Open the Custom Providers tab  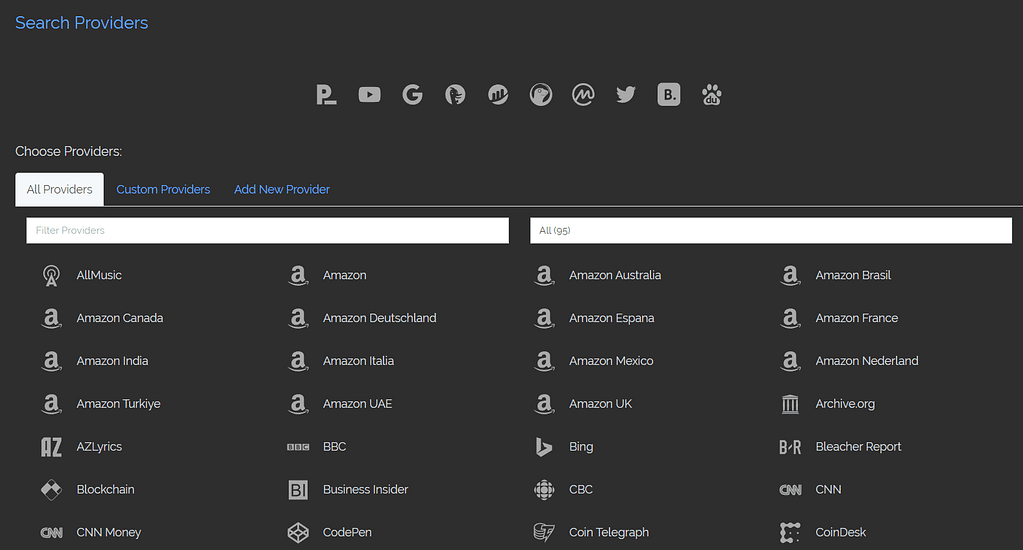pos(163,189)
